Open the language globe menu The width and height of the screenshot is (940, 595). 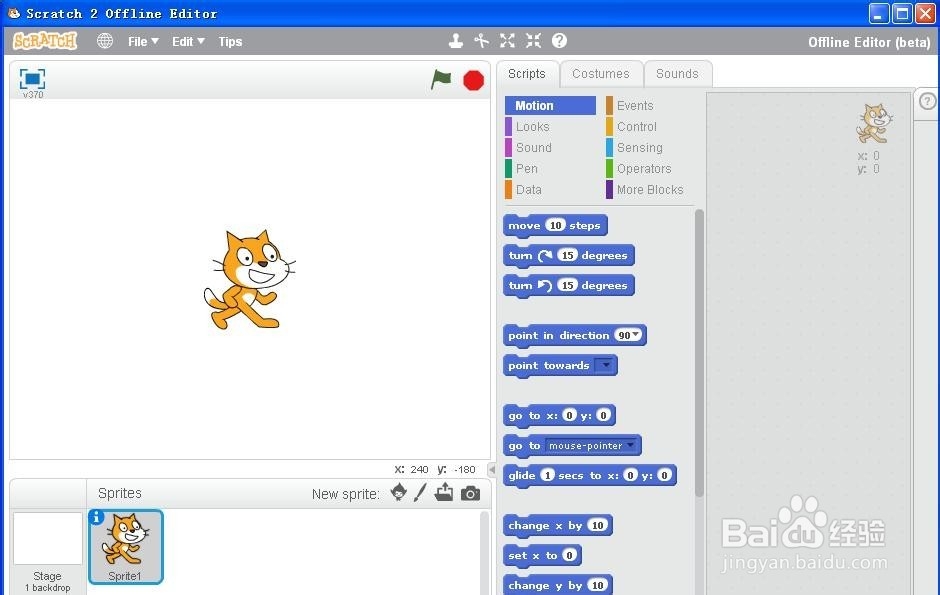(105, 41)
